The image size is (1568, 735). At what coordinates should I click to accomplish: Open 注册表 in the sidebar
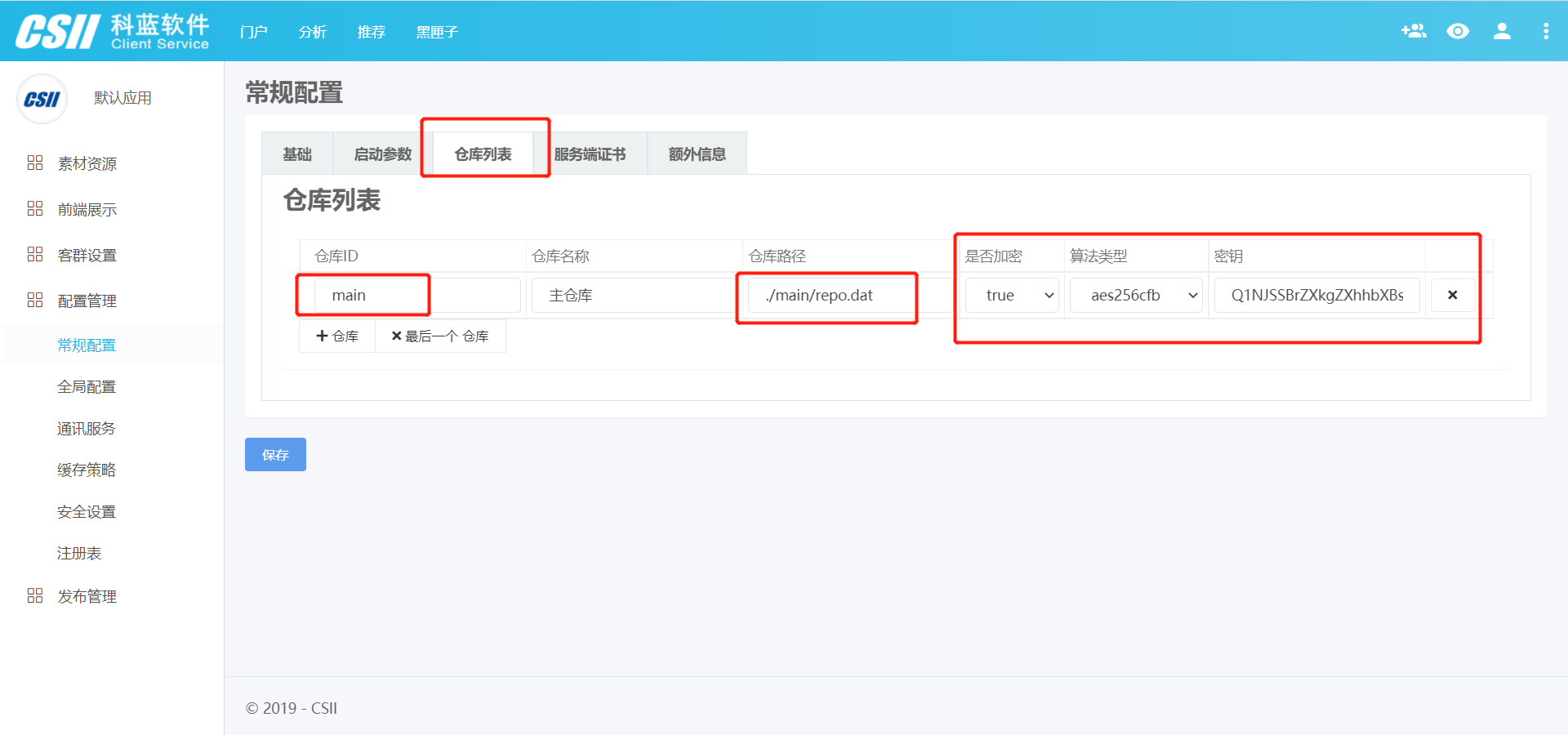pyautogui.click(x=79, y=553)
